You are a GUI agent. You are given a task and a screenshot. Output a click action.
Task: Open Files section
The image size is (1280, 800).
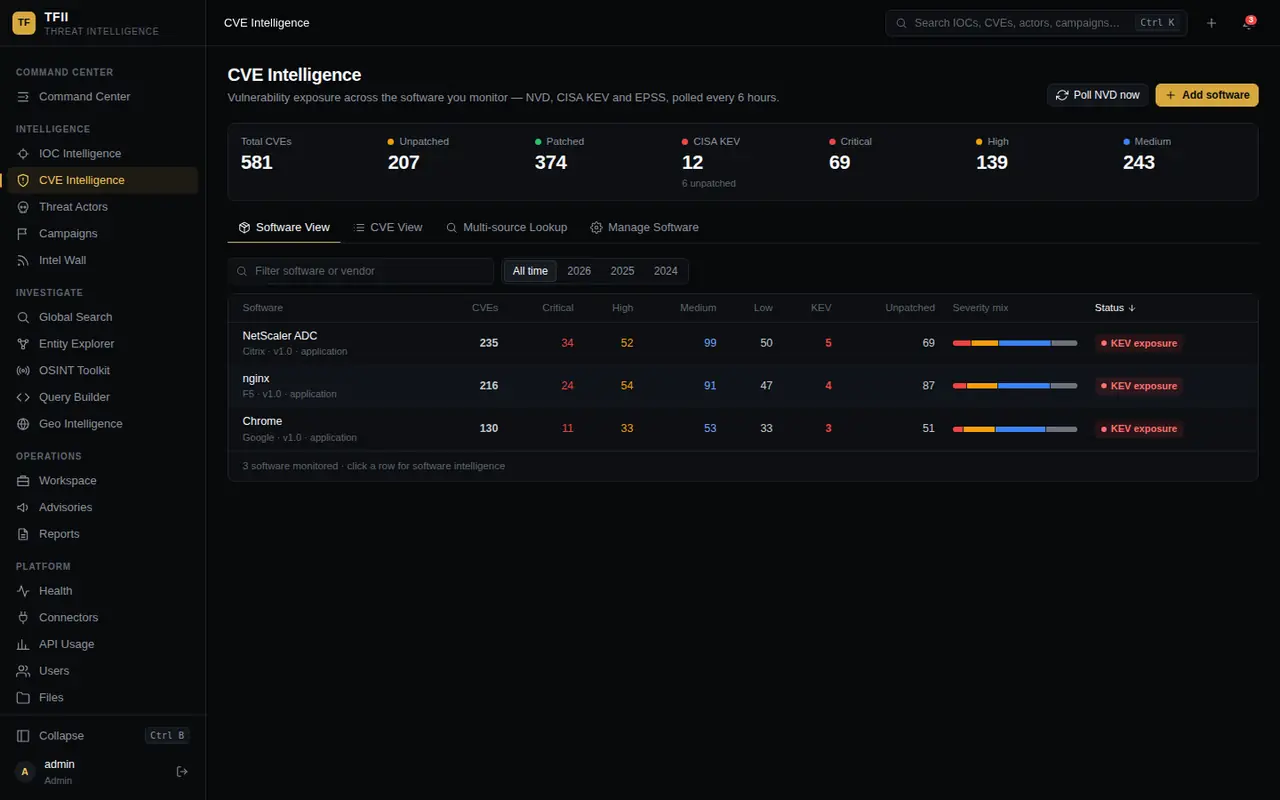pyautogui.click(x=102, y=698)
